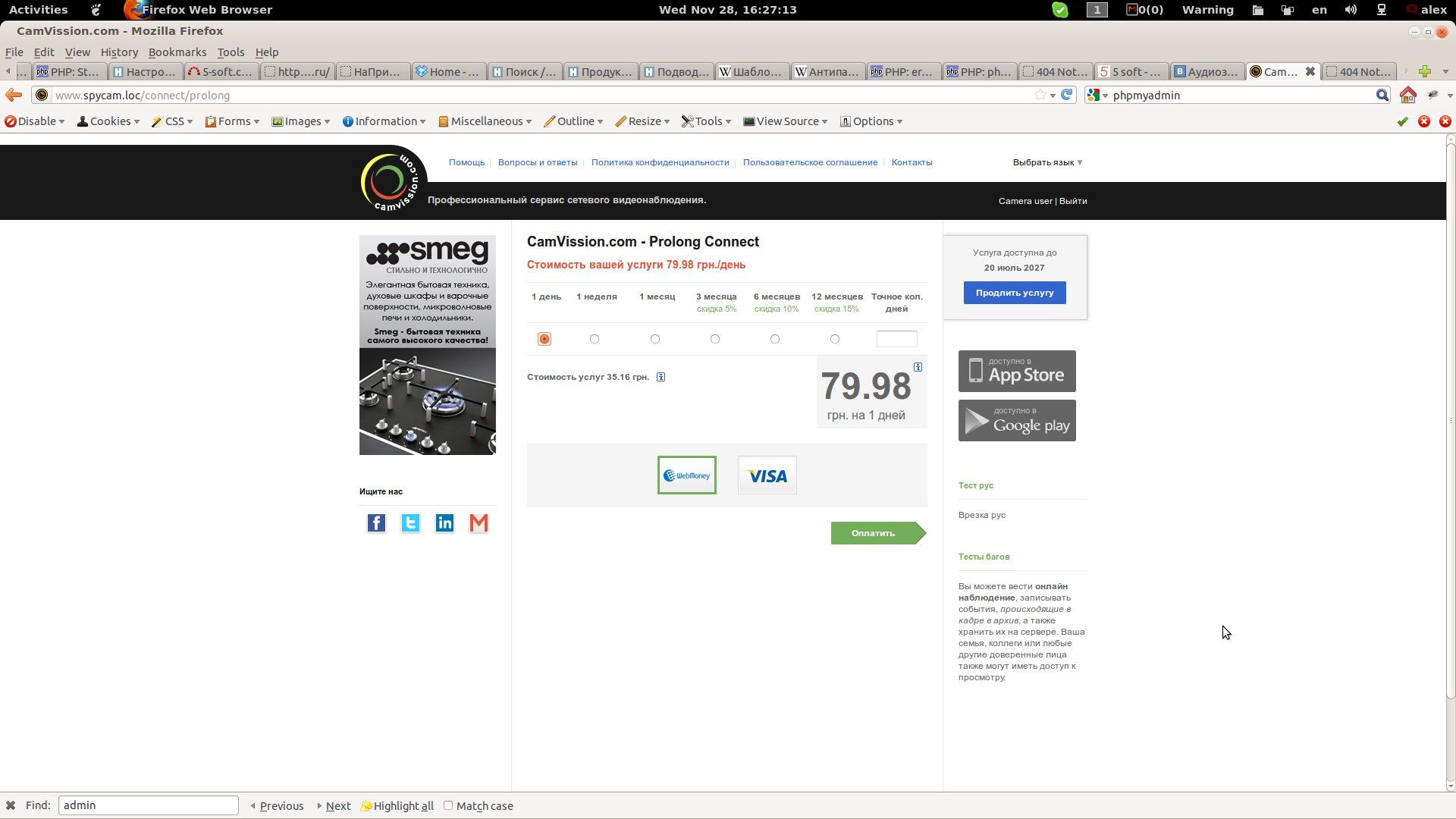
Task: Open Выбрать язык language dropdown
Action: point(1047,162)
